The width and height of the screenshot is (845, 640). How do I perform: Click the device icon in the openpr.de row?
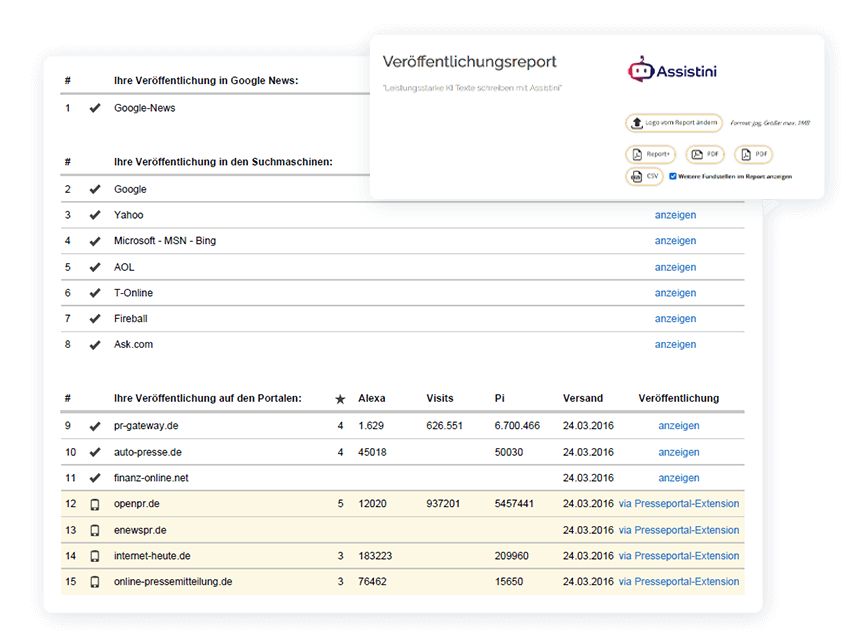pyautogui.click(x=95, y=505)
